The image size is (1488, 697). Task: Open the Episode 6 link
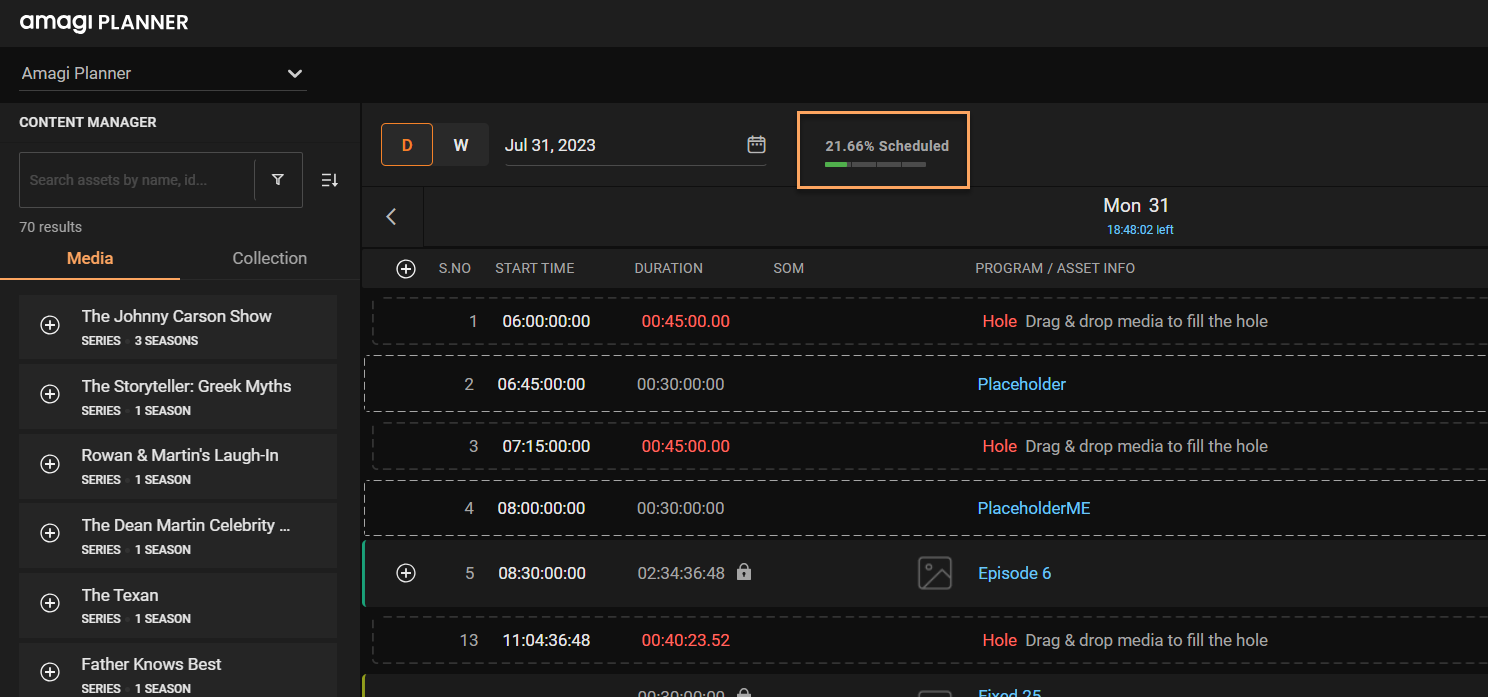pos(1014,573)
